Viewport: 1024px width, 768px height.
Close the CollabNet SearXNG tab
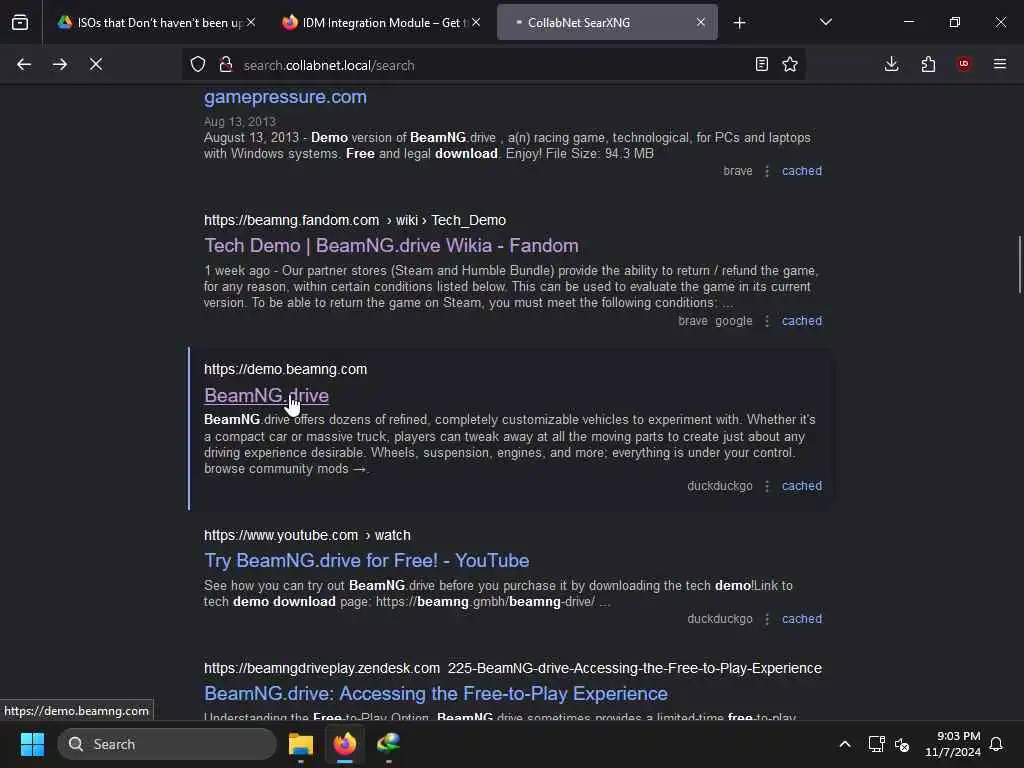[x=701, y=22]
